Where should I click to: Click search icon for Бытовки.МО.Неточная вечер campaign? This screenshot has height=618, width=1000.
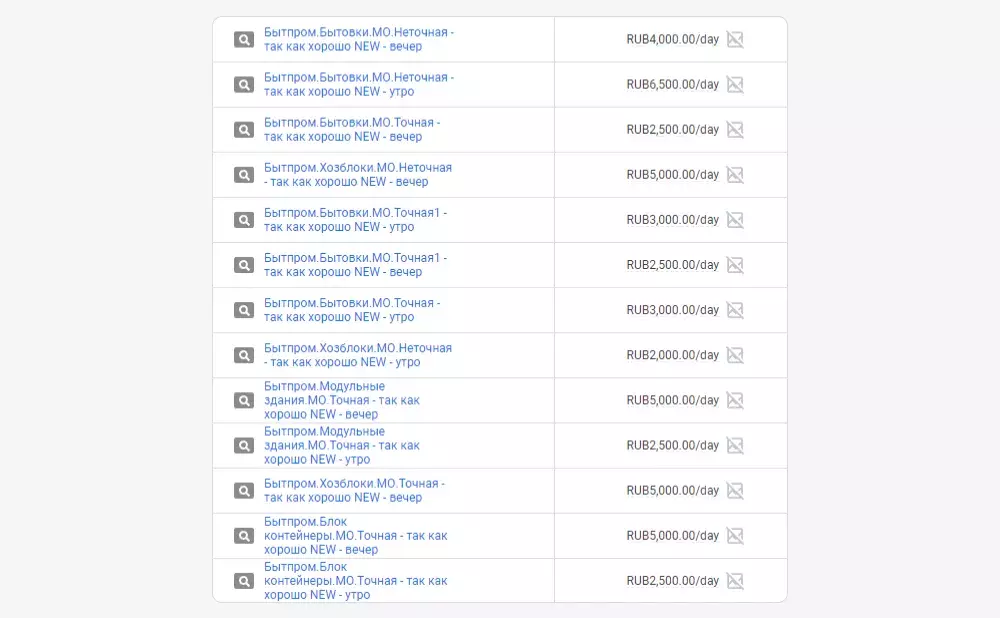point(244,40)
